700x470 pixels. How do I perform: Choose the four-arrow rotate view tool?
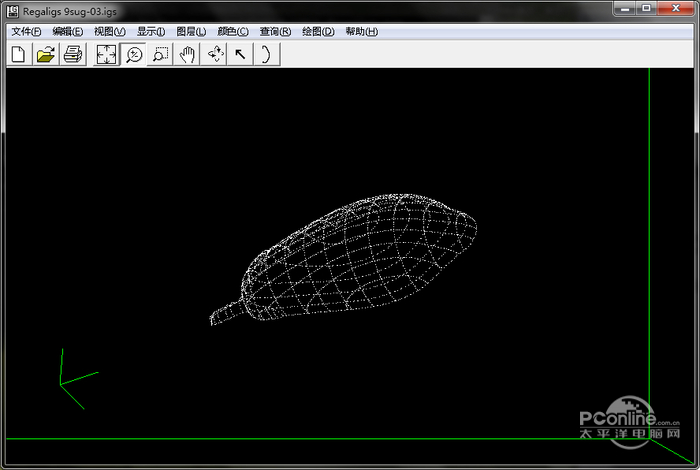coord(215,54)
